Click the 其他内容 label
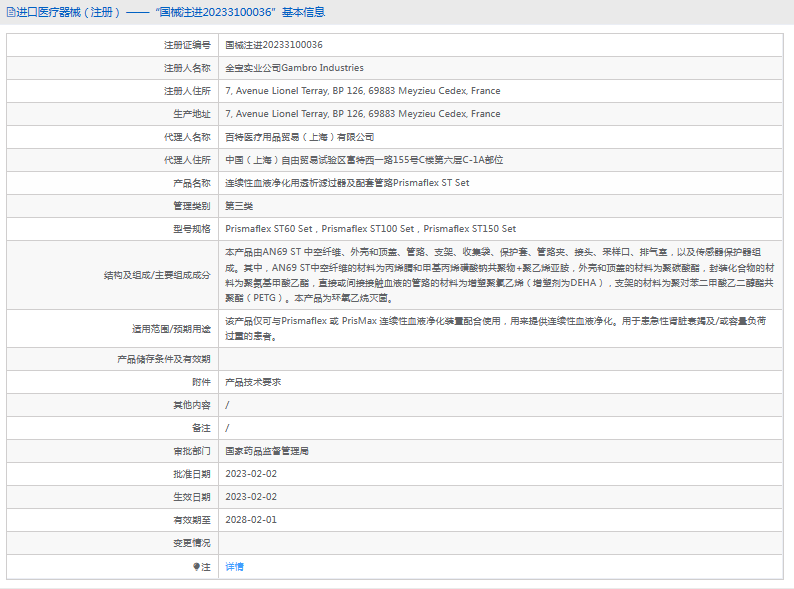Screen dimensions: 794x589 pos(191,405)
